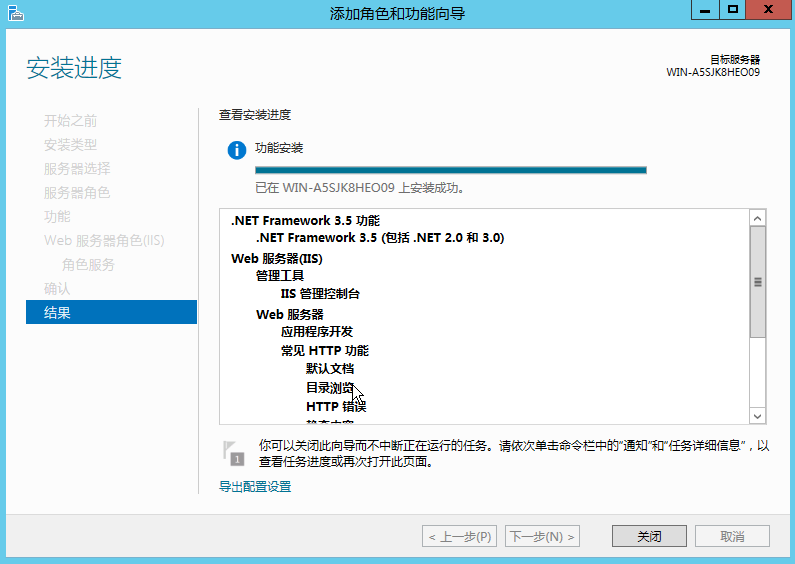Click '功能安装' status label

pyautogui.click(x=279, y=148)
